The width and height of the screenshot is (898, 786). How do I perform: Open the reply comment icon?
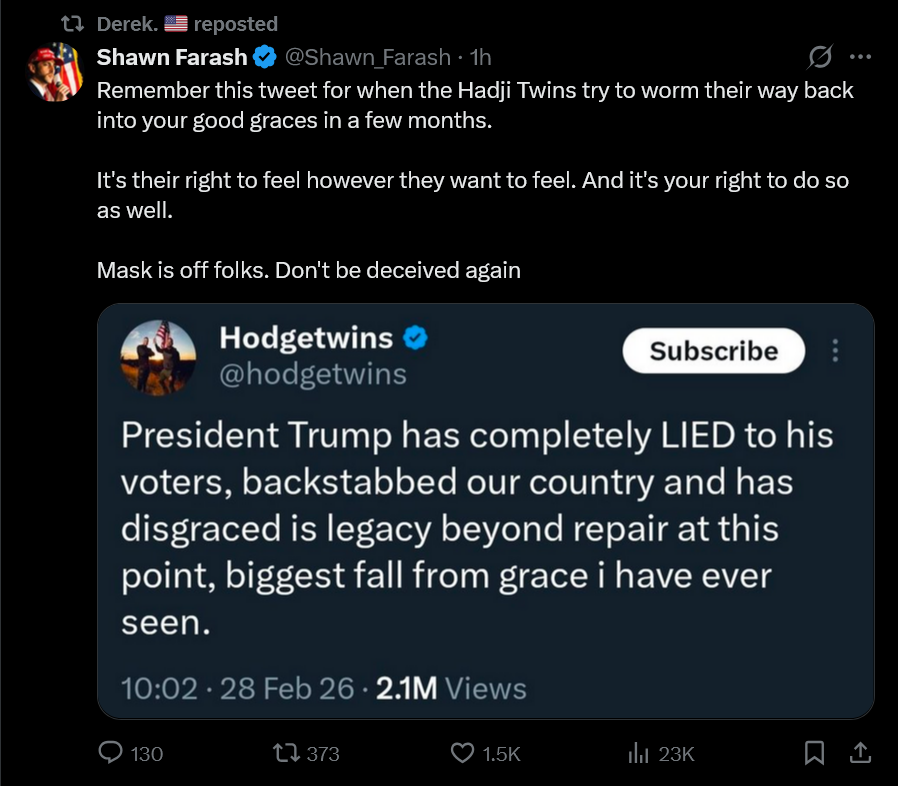pos(111,753)
